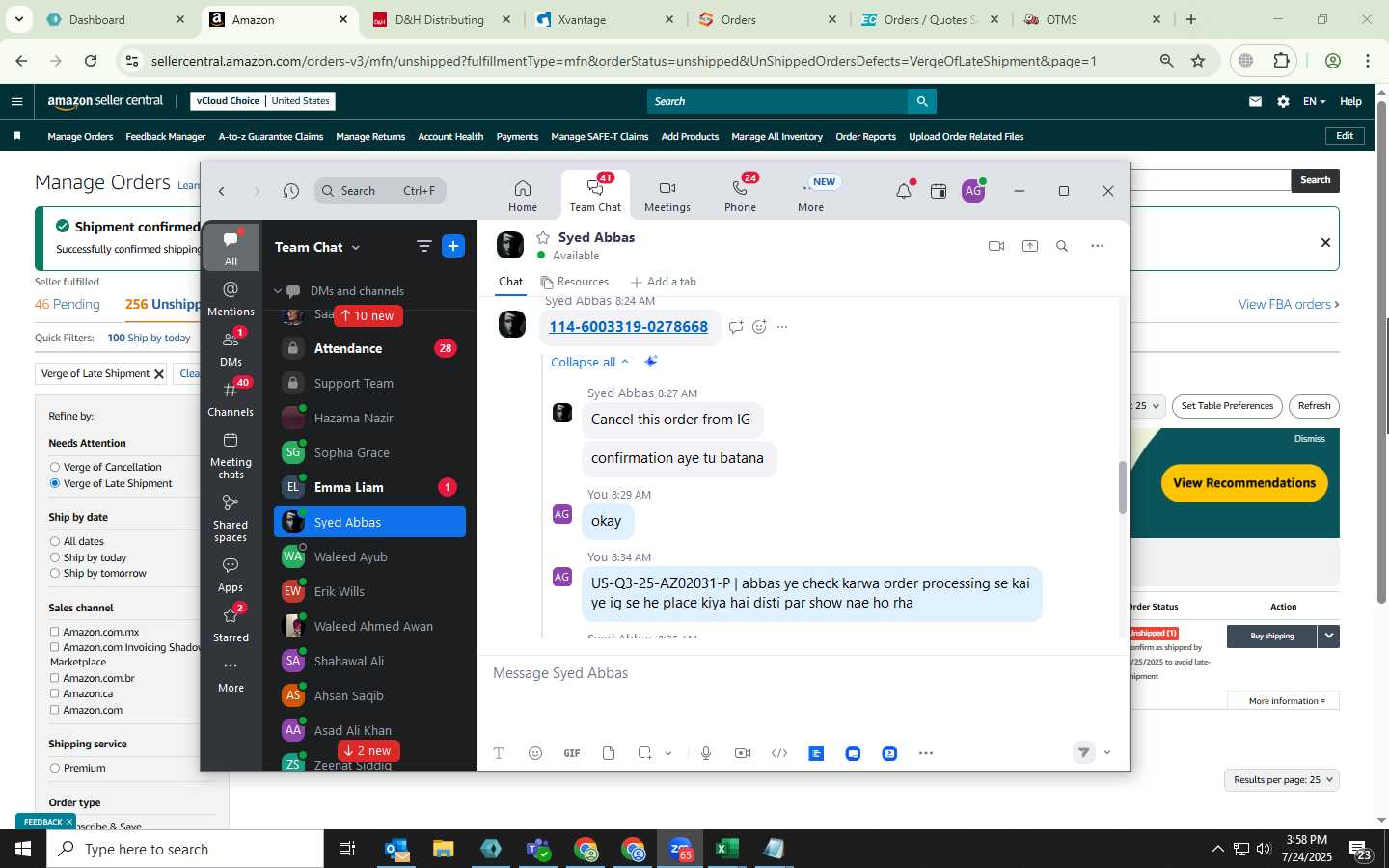Switch to Zoom Phone tab
The width and height of the screenshot is (1389, 868).
(740, 196)
